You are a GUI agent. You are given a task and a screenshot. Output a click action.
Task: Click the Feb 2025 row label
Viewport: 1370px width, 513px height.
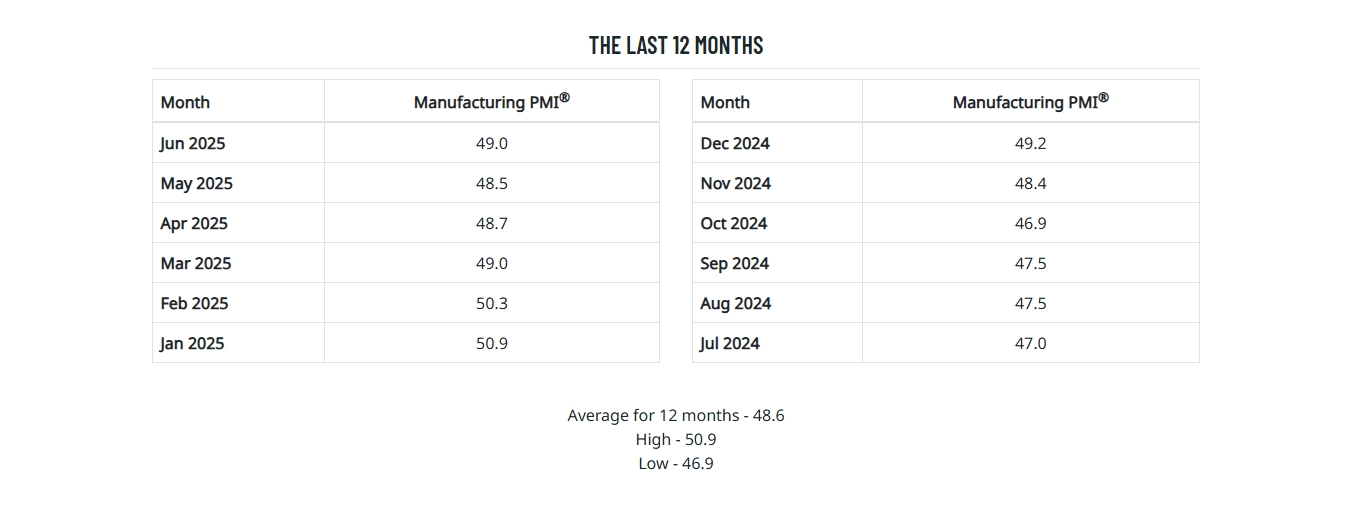coord(194,303)
